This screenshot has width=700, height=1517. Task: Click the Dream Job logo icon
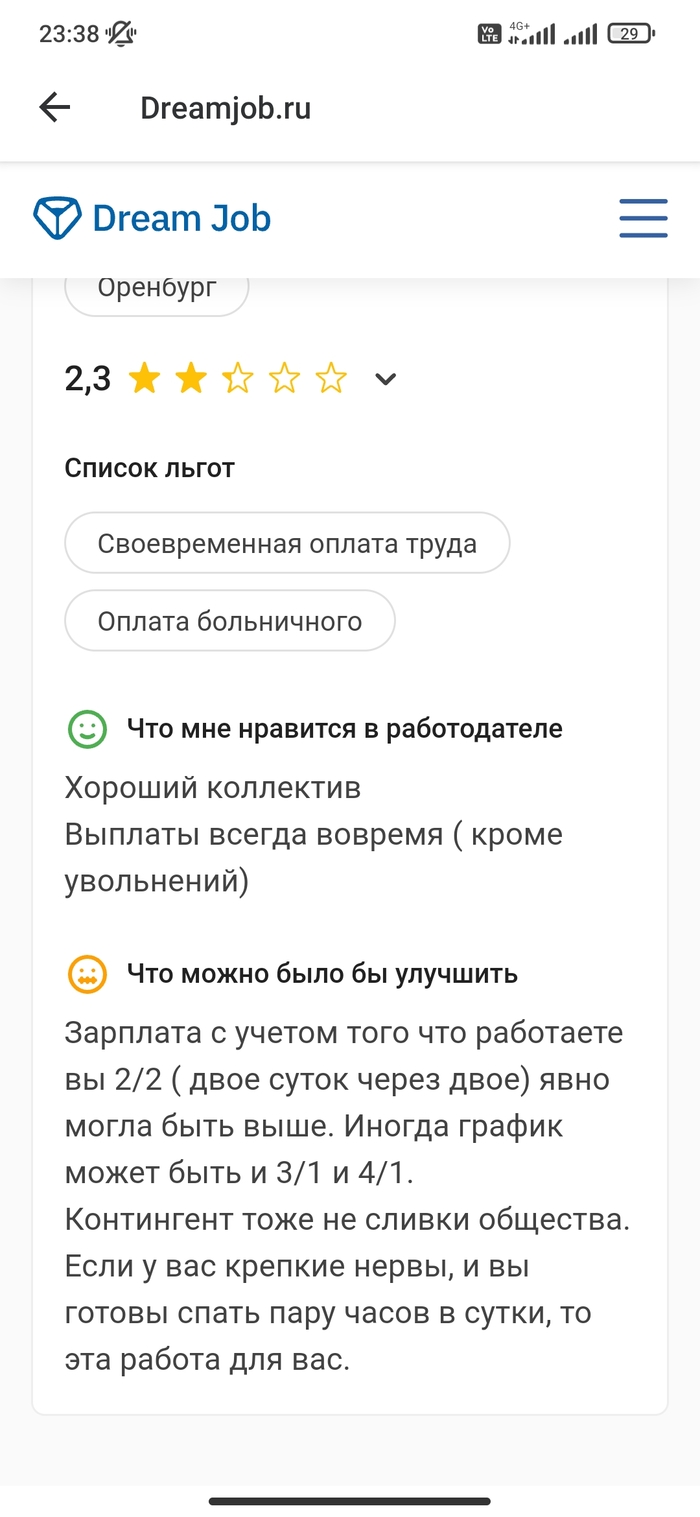(56, 218)
